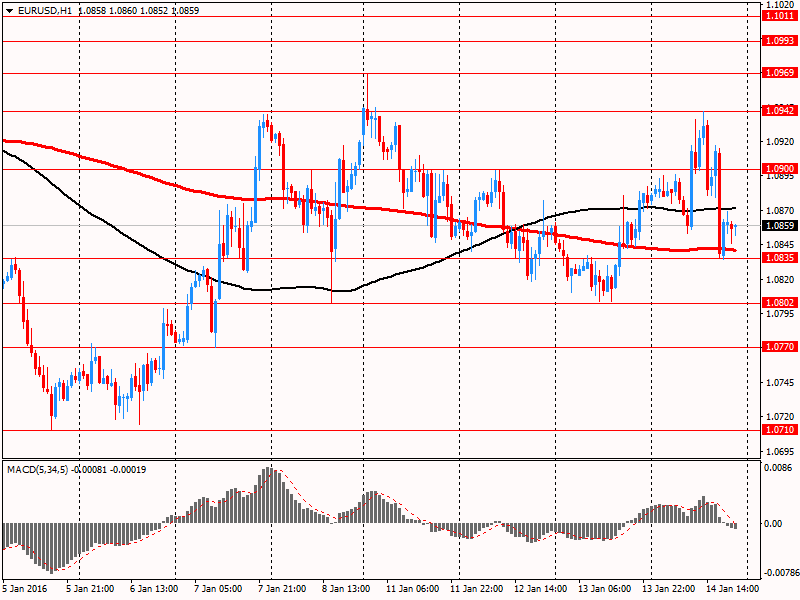This screenshot has height=600, width=800.
Task: Select the red 1.0993 price level label
Action: pyautogui.click(x=779, y=41)
